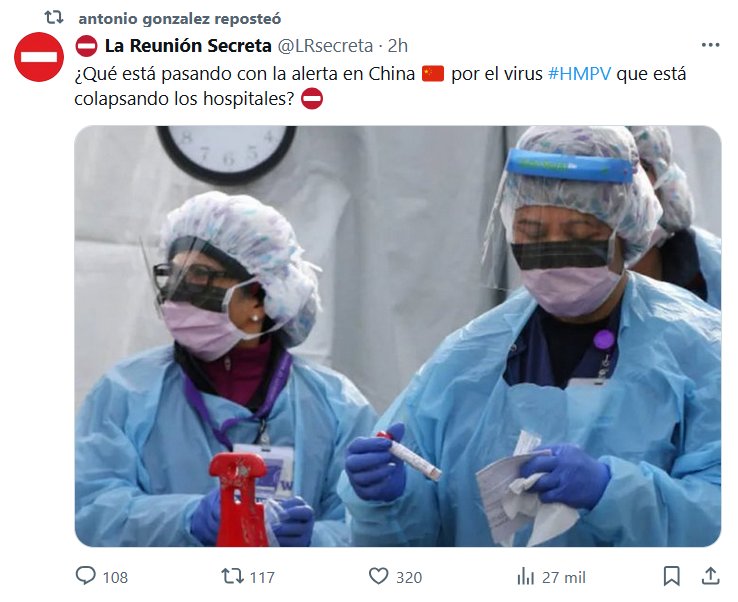Open the three-dot more options menu
738x602 pixels.
(x=710, y=45)
